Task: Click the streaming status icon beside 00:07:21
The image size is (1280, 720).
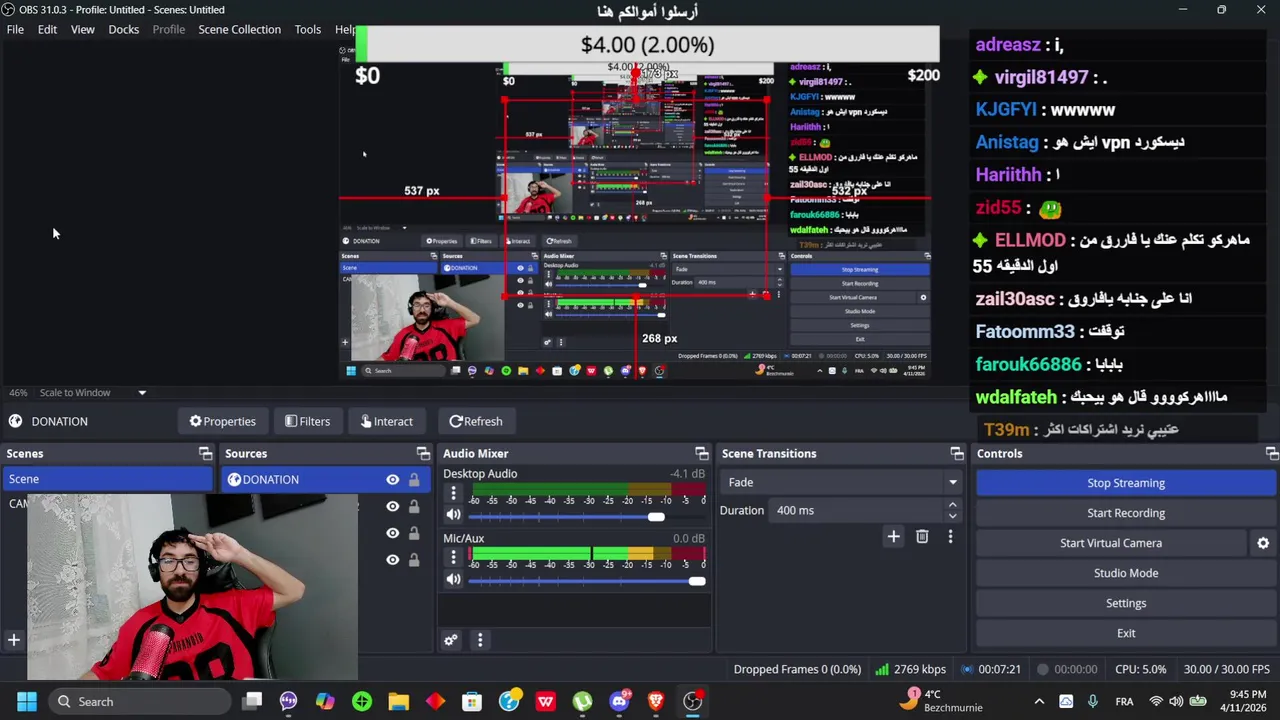Action: tap(968, 669)
